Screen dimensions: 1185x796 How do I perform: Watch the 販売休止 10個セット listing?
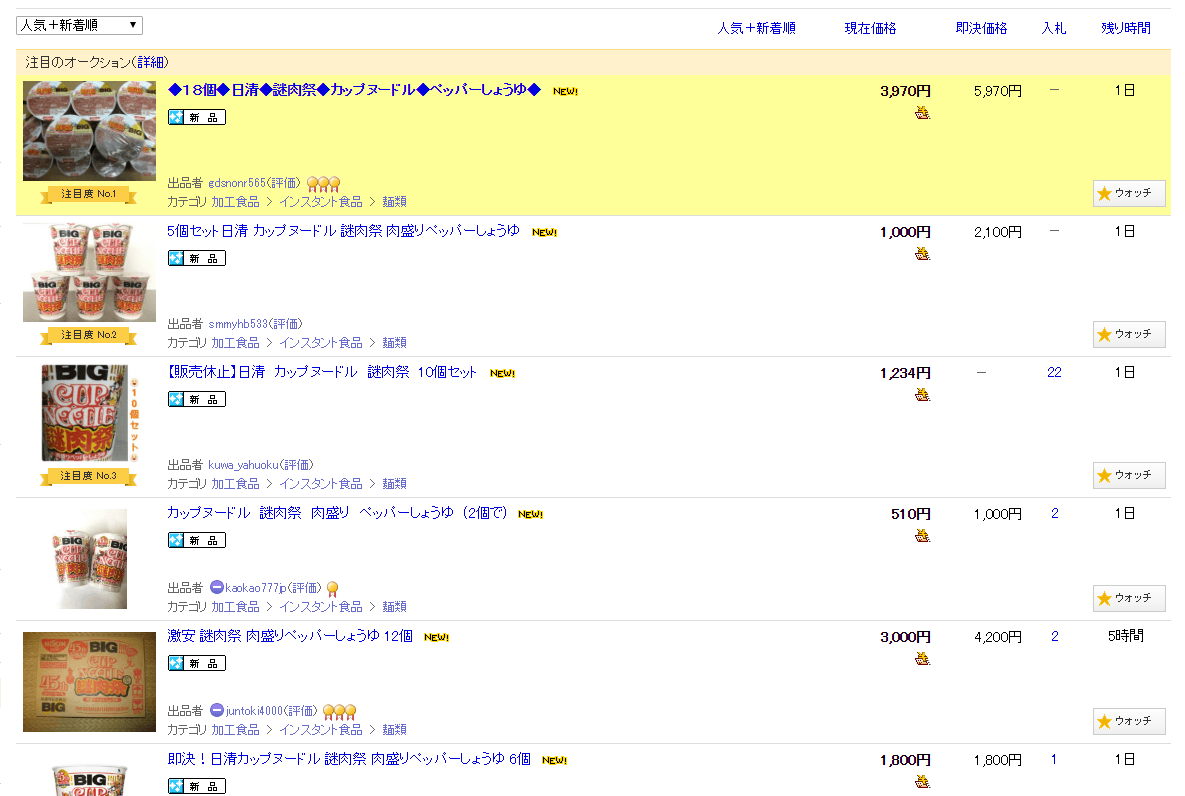click(1129, 475)
